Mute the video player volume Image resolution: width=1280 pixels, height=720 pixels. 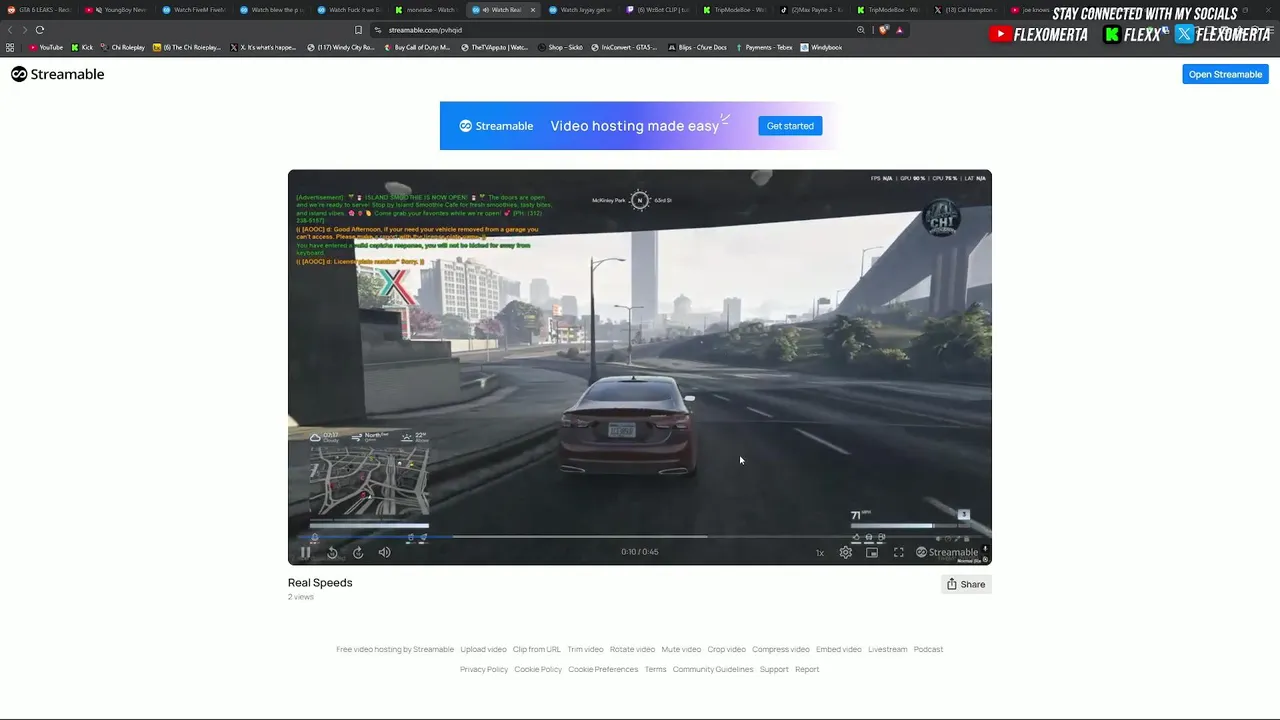(385, 552)
